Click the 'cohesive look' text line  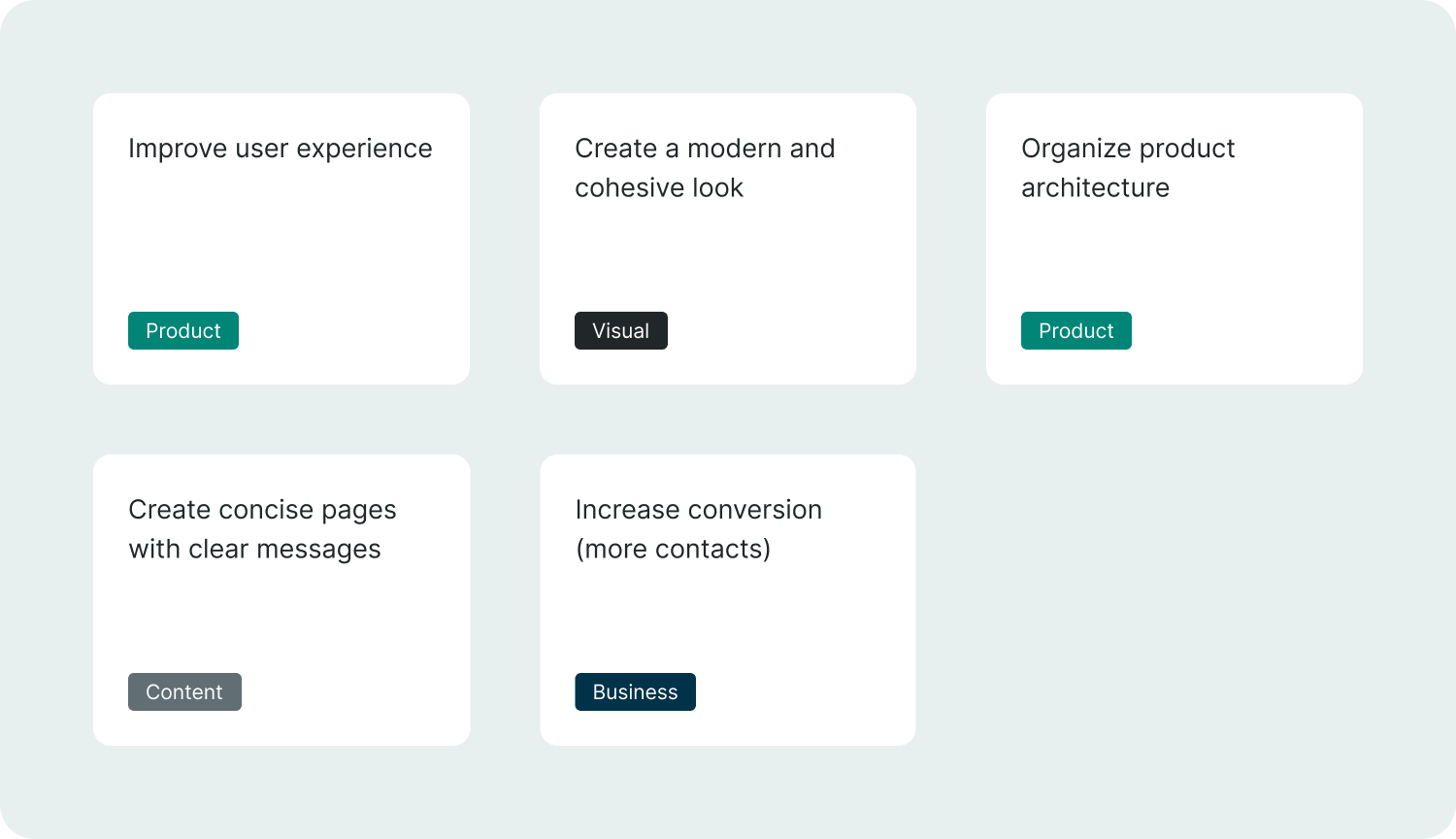659,187
